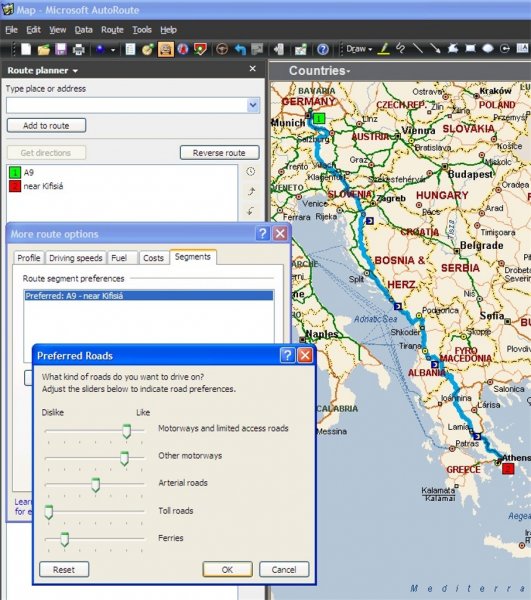The width and height of the screenshot is (531, 600).
Task: Click the Add to route button
Action: 46,126
